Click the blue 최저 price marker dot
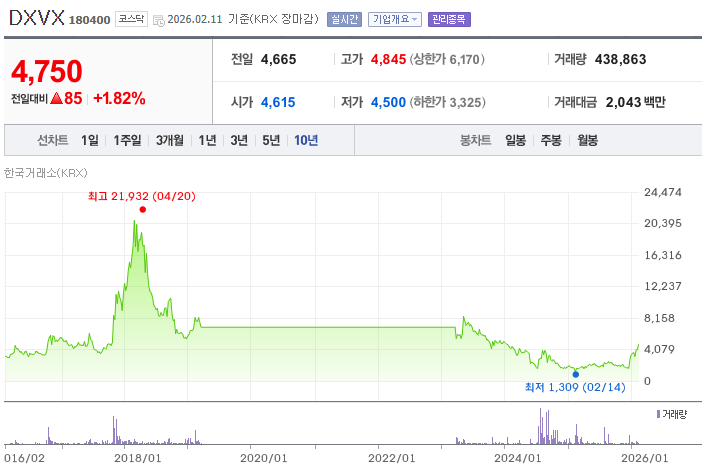Image resolution: width=702 pixels, height=475 pixels. point(575,374)
